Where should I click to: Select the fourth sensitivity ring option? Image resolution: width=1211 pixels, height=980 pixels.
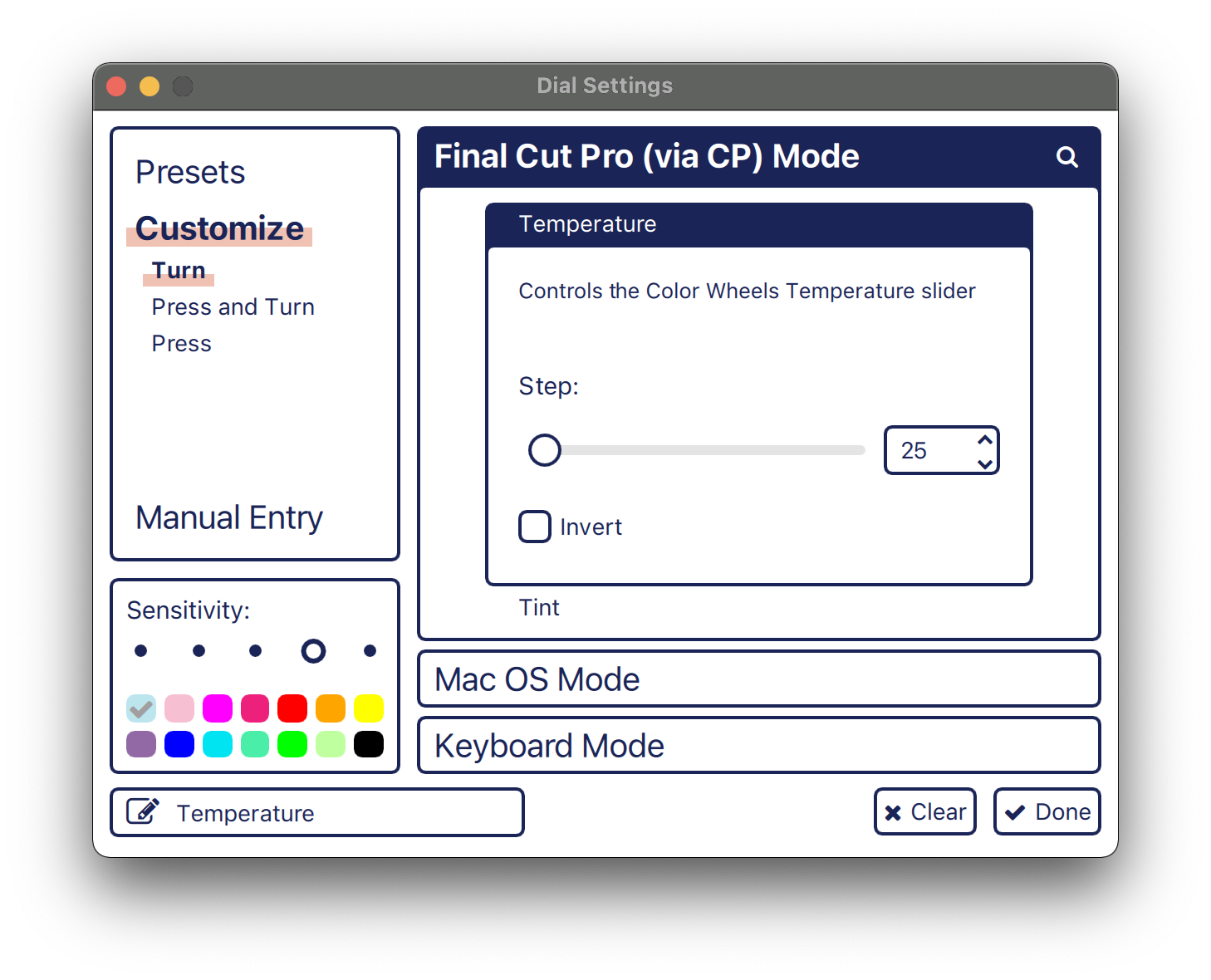click(x=313, y=650)
